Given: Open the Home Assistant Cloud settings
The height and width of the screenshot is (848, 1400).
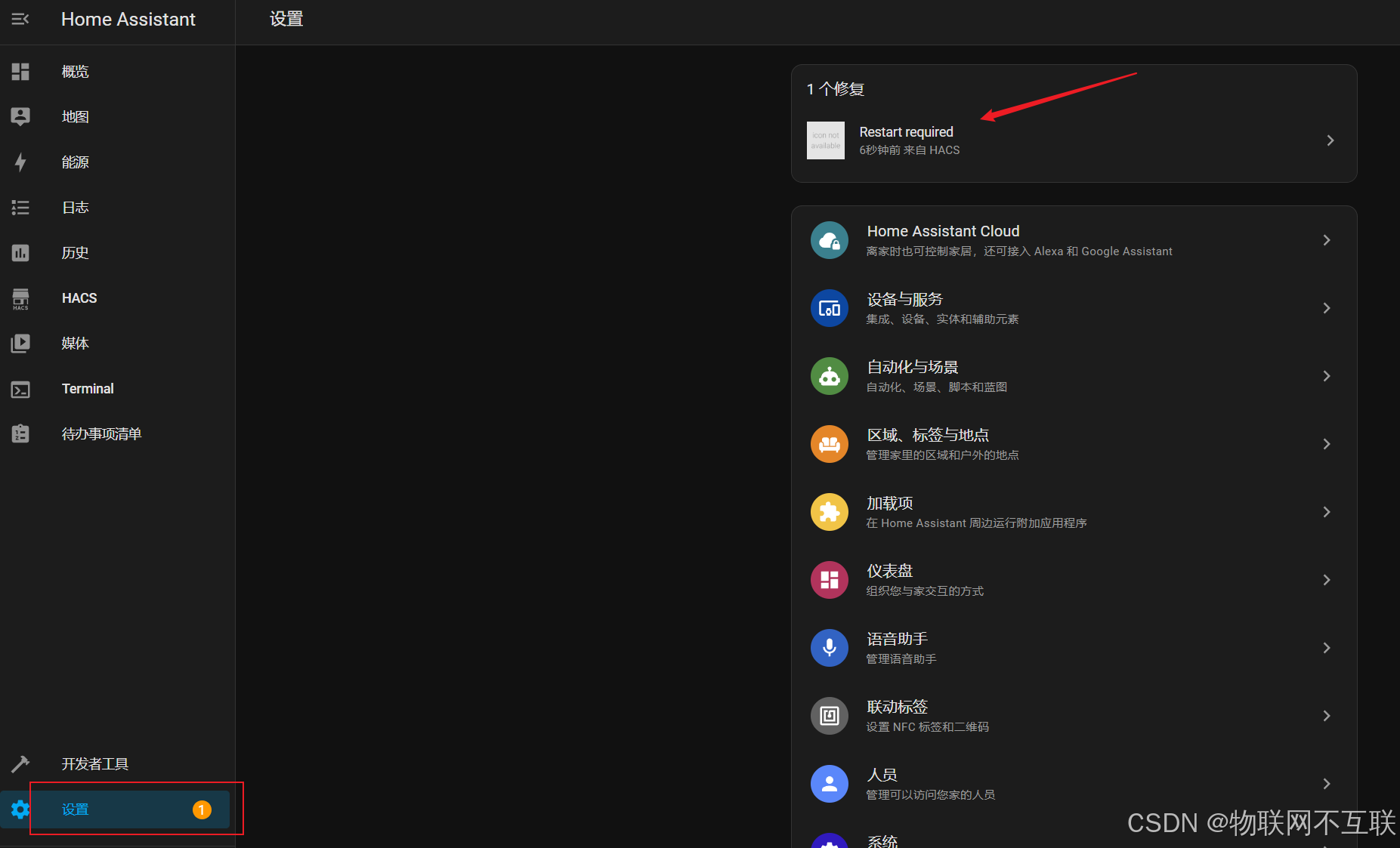Looking at the screenshot, I should (x=1074, y=240).
